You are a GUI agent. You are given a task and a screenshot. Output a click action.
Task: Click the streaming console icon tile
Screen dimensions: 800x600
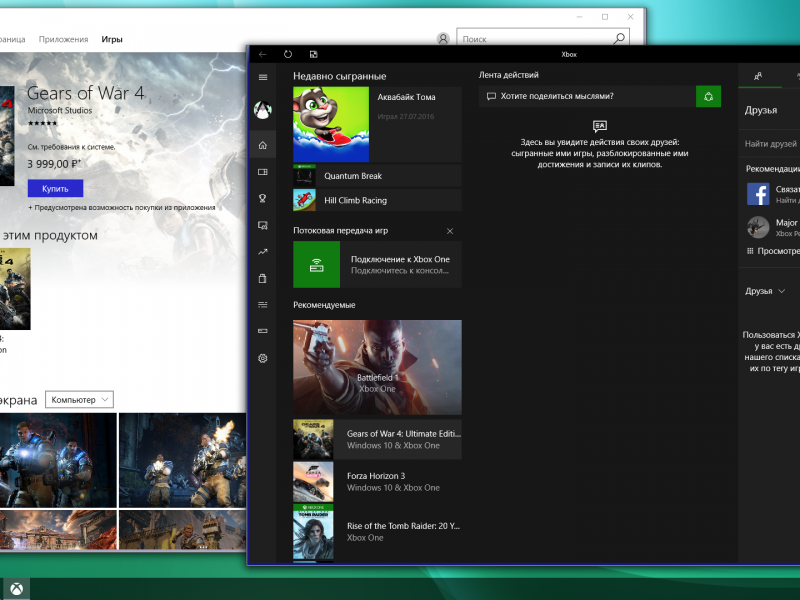click(316, 265)
